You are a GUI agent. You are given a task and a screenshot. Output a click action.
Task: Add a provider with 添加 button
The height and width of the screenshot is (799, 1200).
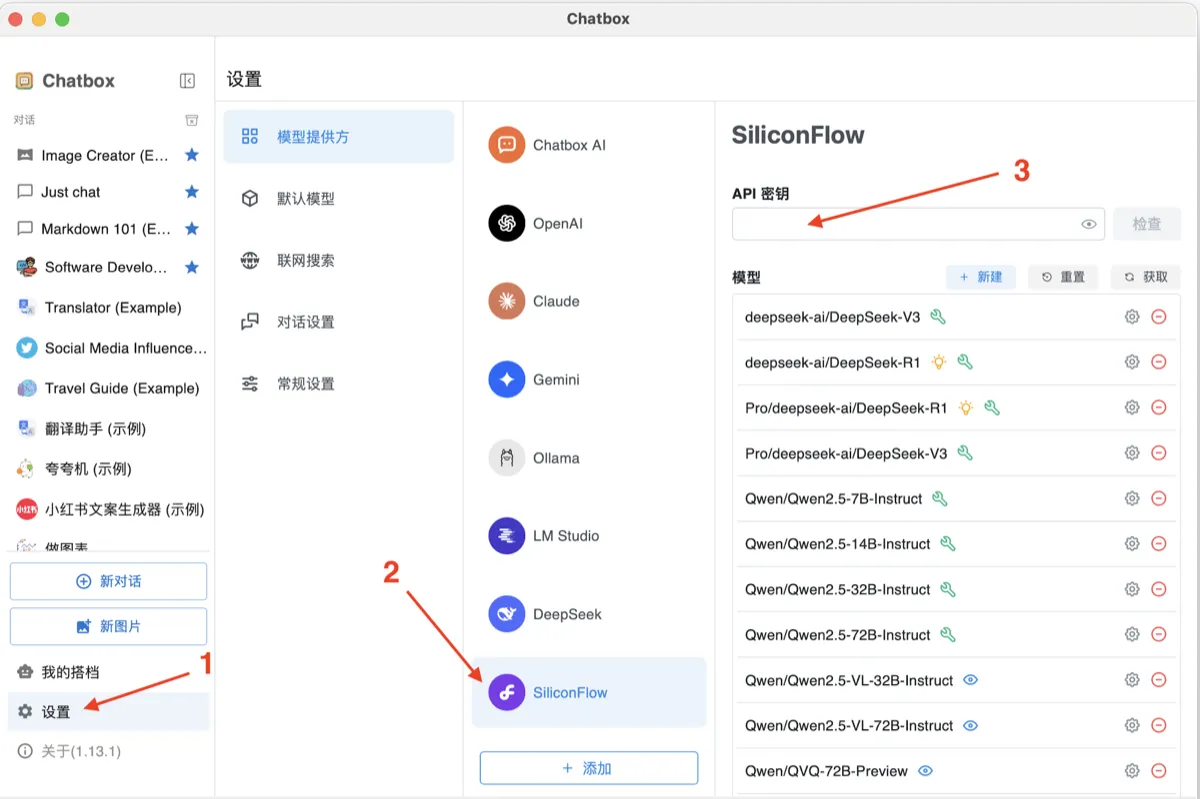click(589, 768)
